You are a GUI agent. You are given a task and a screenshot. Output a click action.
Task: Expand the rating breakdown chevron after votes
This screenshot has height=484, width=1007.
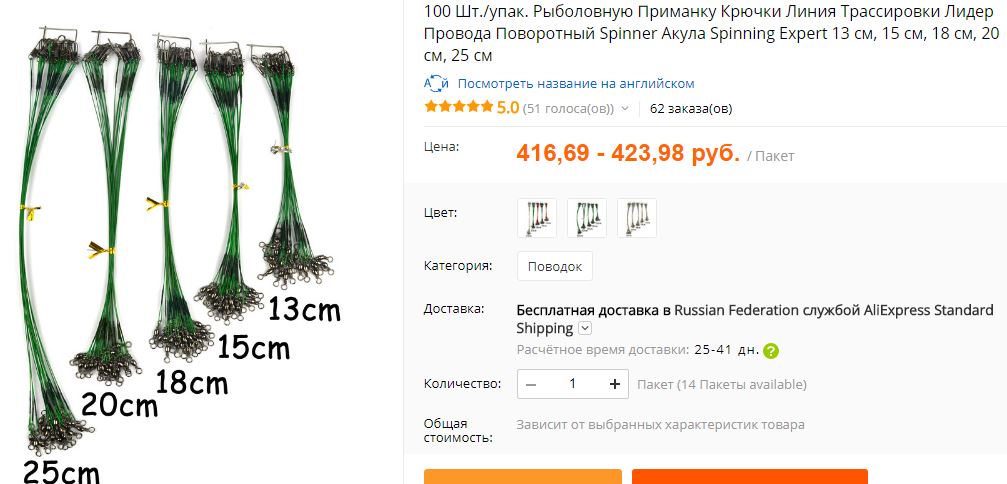(625, 108)
